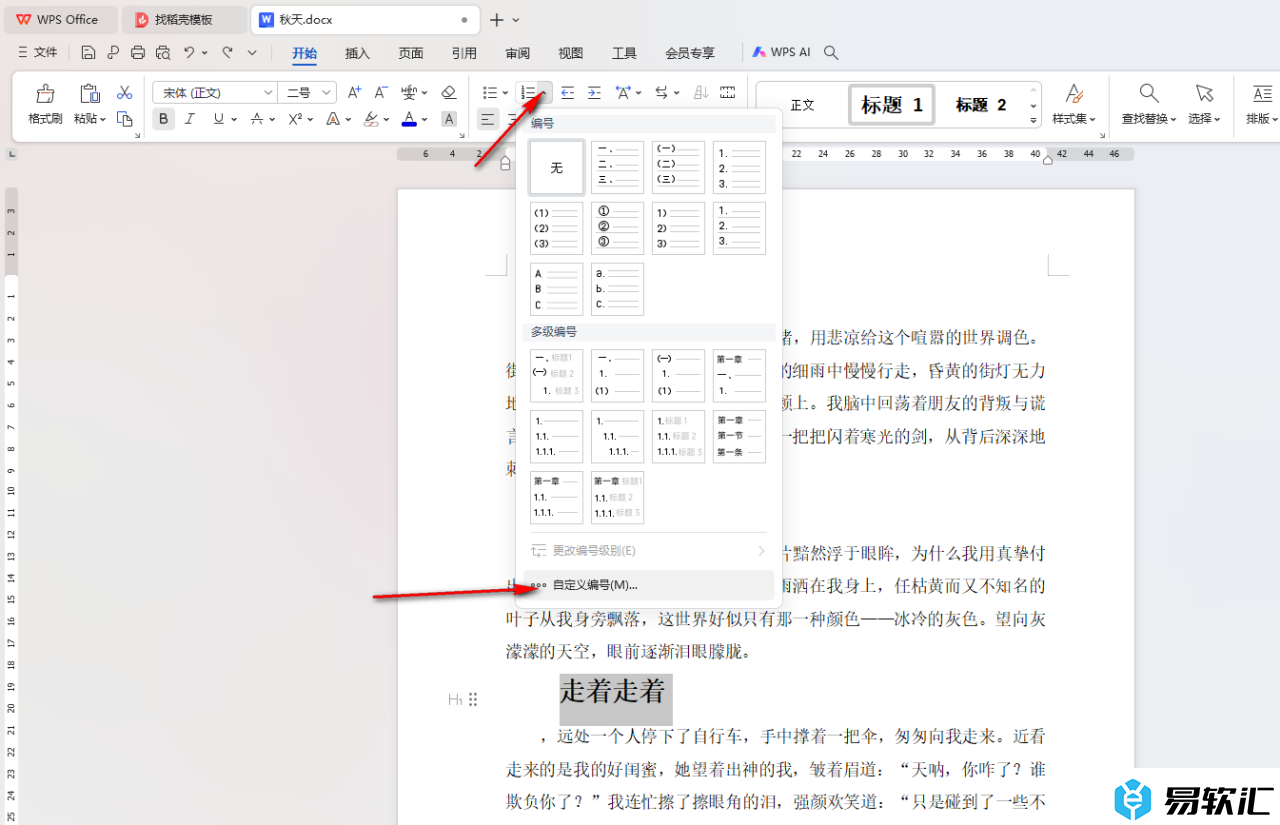This screenshot has width=1280, height=825.
Task: Click the Find and Replace magnifier icon
Action: point(1149,94)
